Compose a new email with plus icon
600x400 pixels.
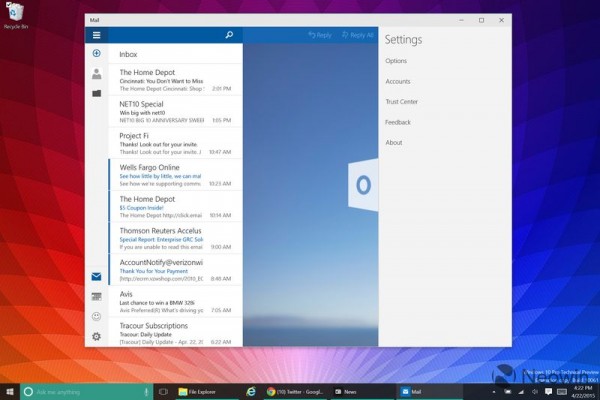96,53
